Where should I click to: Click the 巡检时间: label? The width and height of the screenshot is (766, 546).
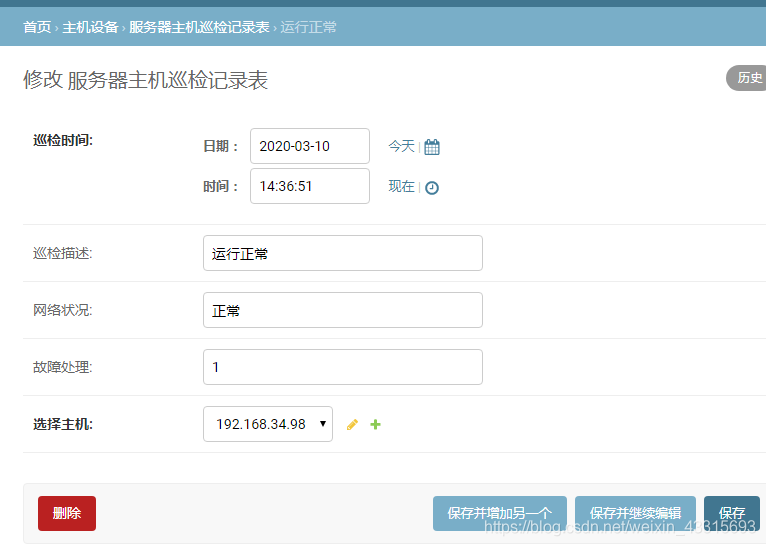[x=63, y=141]
